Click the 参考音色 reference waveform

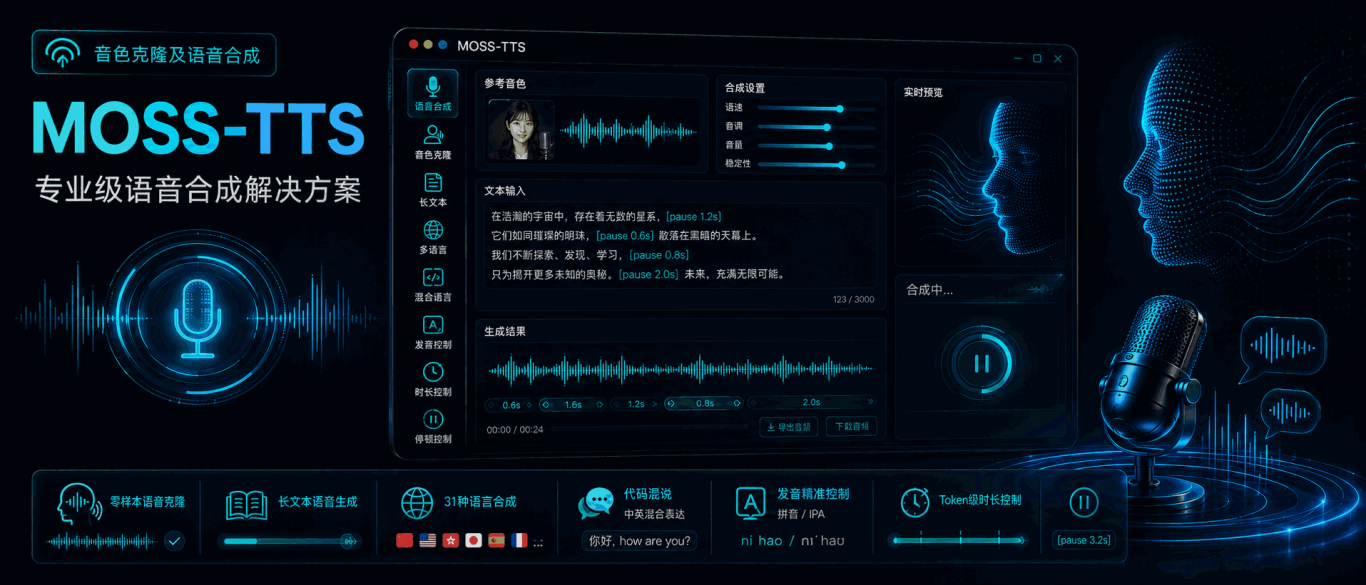(x=627, y=129)
